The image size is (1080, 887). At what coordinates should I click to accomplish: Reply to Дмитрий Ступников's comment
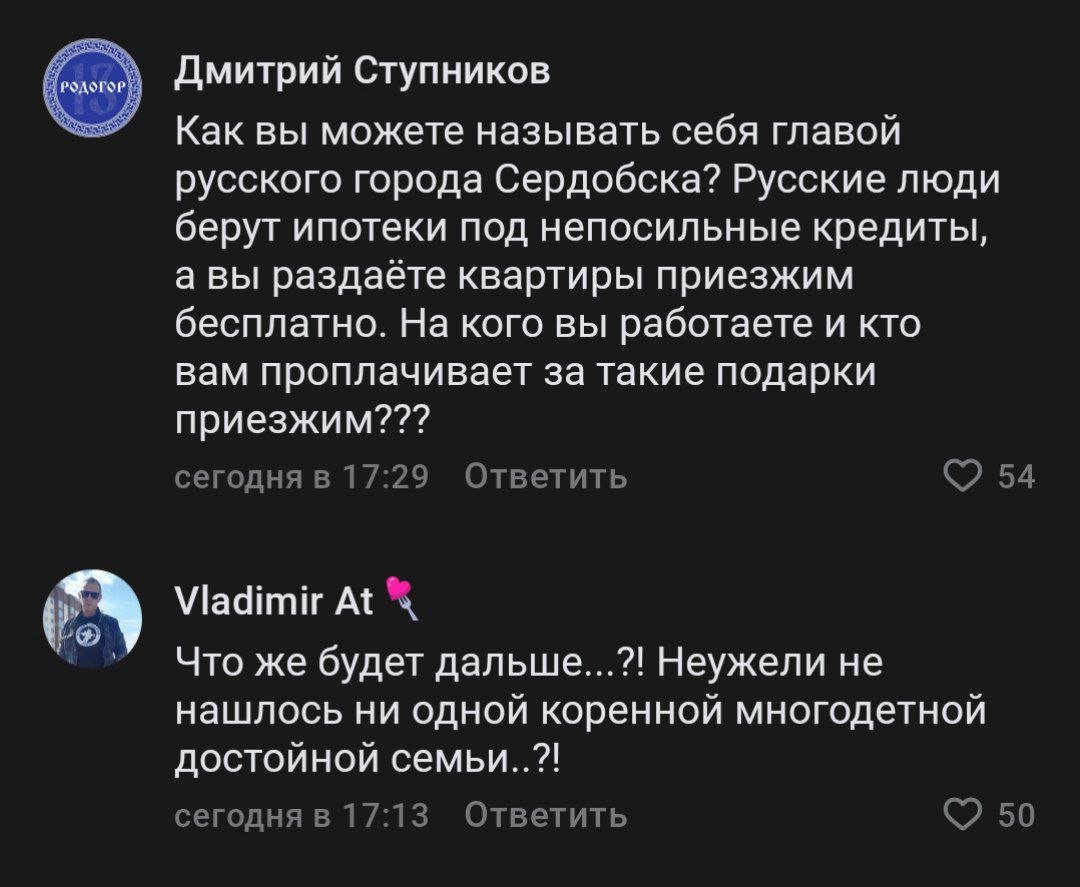tap(546, 477)
